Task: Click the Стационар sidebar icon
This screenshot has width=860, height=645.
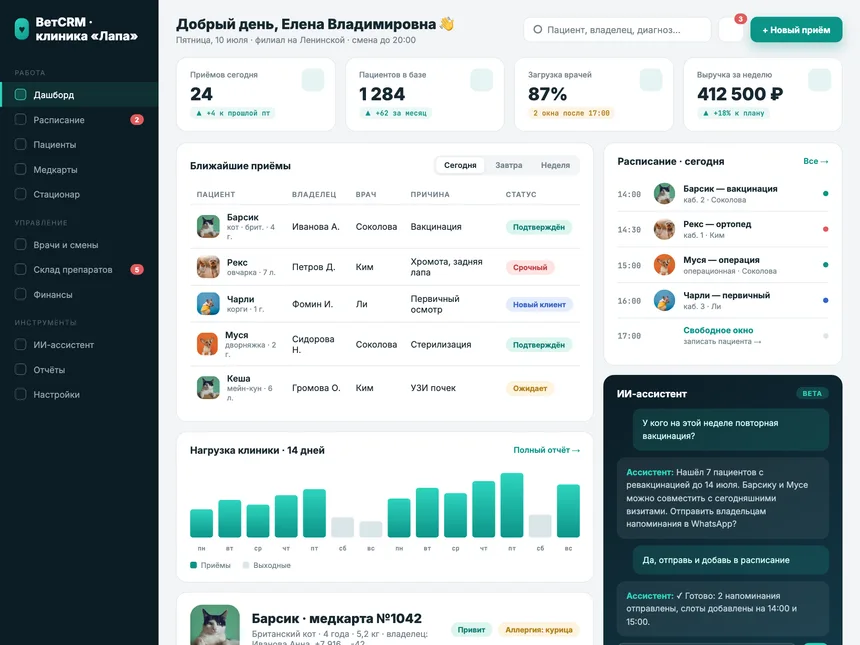Action: point(20,194)
